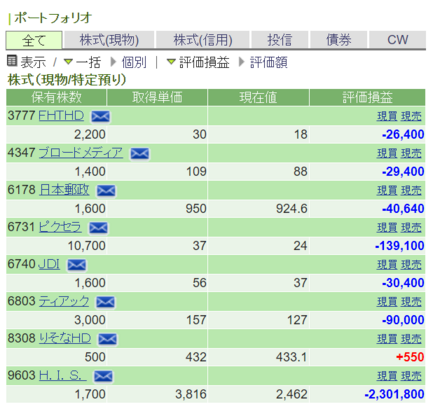The image size is (440, 416).
Task: Open the ピクセラ stock link
Action: click(60, 227)
